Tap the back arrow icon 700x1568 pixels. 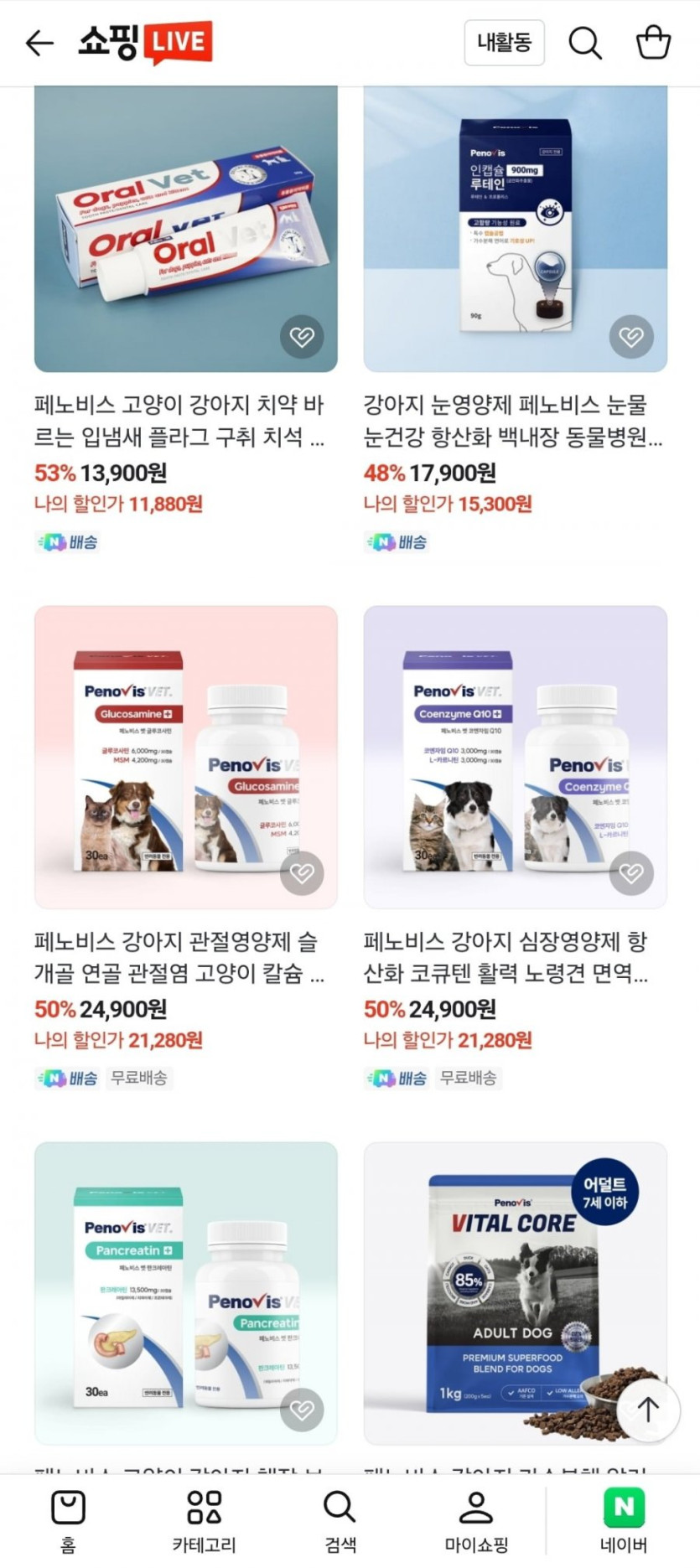[x=39, y=43]
